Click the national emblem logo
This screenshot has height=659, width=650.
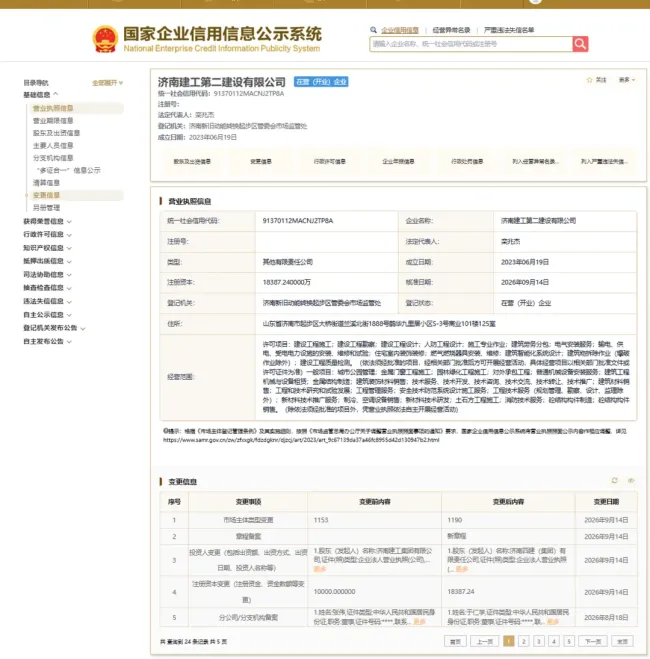105,39
